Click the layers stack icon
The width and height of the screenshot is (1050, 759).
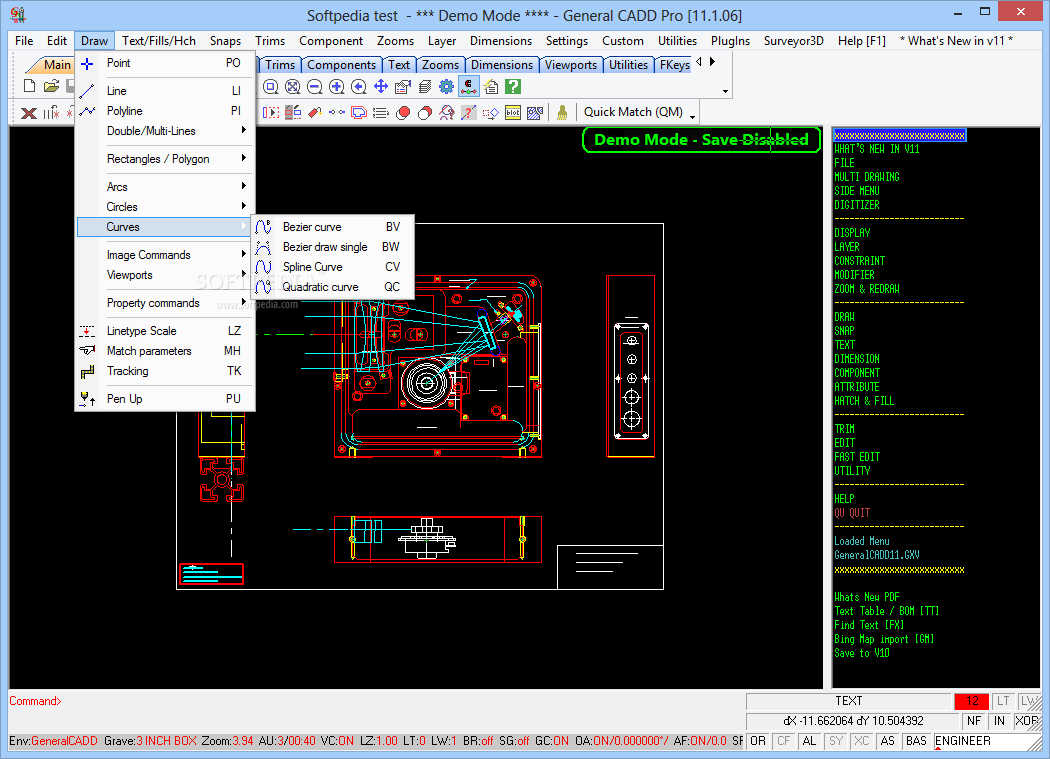(425, 86)
